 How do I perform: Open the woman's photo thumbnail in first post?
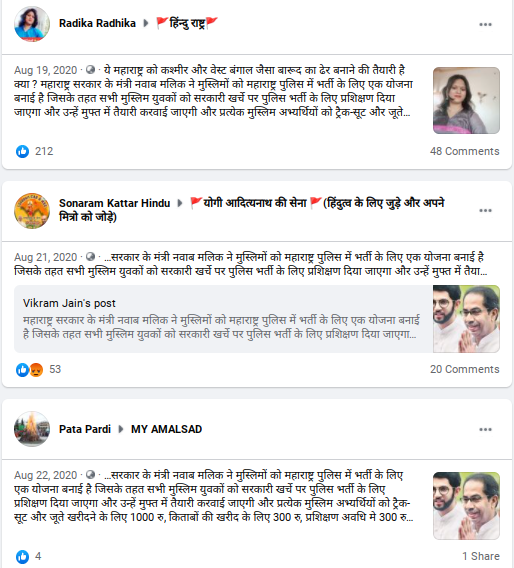[x=466, y=100]
